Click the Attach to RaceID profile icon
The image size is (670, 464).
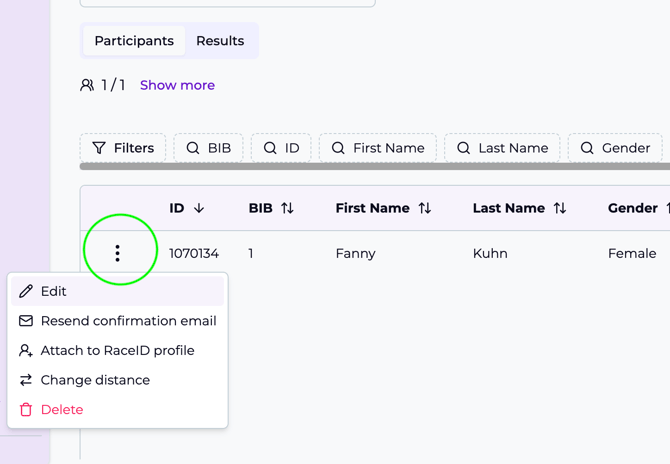click(x=26, y=351)
